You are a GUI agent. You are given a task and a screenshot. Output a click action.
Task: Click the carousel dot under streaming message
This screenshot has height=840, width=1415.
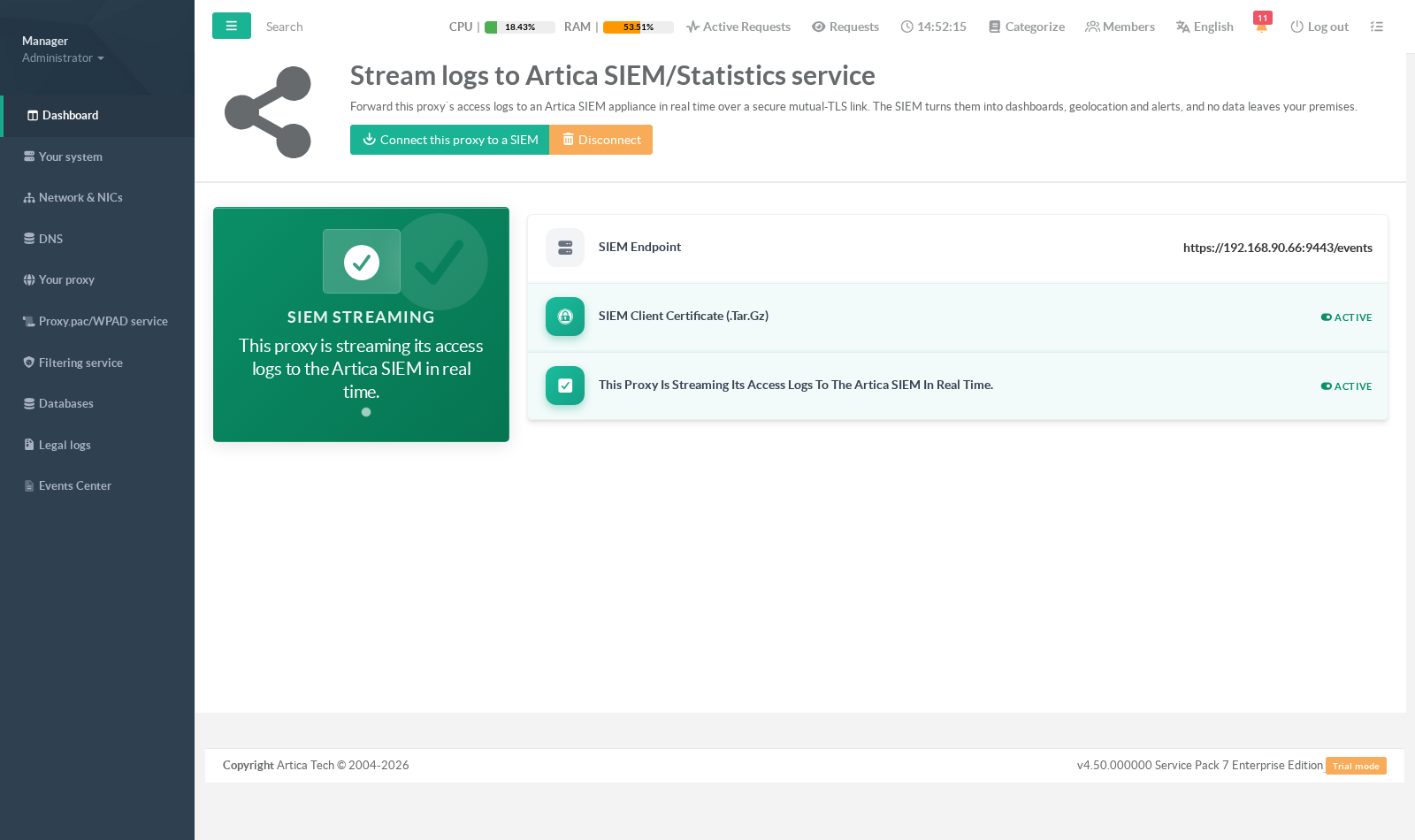tap(366, 412)
